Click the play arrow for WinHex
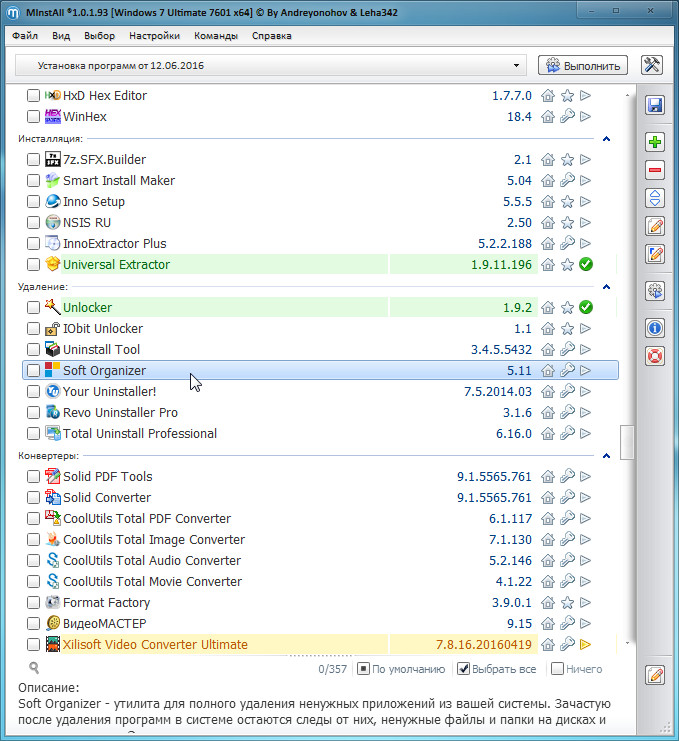Viewport: 679px width, 741px height. tap(585, 116)
